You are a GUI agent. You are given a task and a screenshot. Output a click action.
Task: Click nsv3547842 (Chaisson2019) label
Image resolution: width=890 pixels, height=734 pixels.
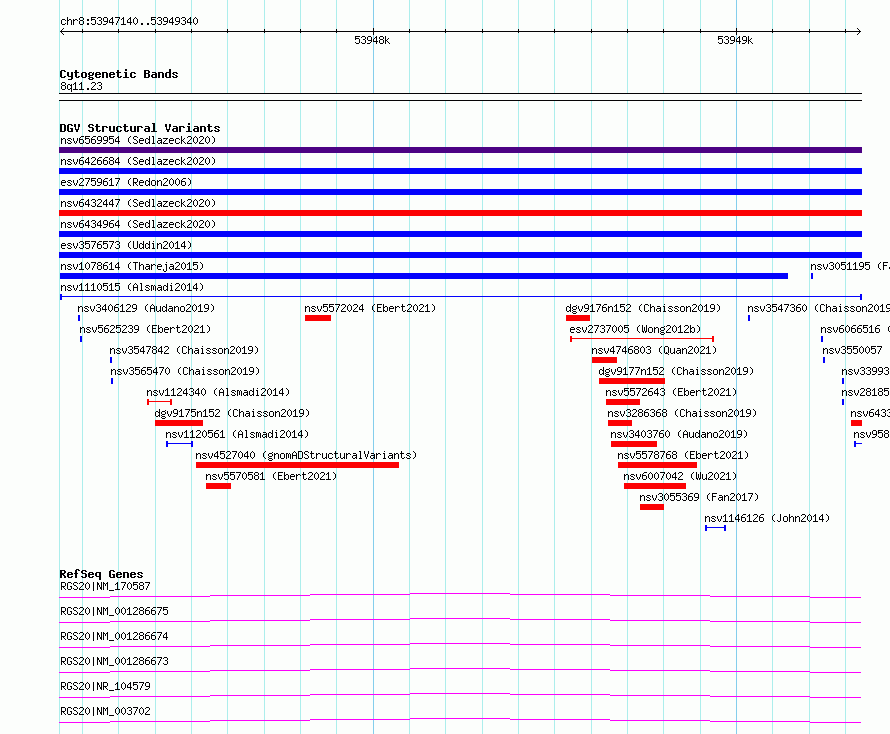(184, 350)
